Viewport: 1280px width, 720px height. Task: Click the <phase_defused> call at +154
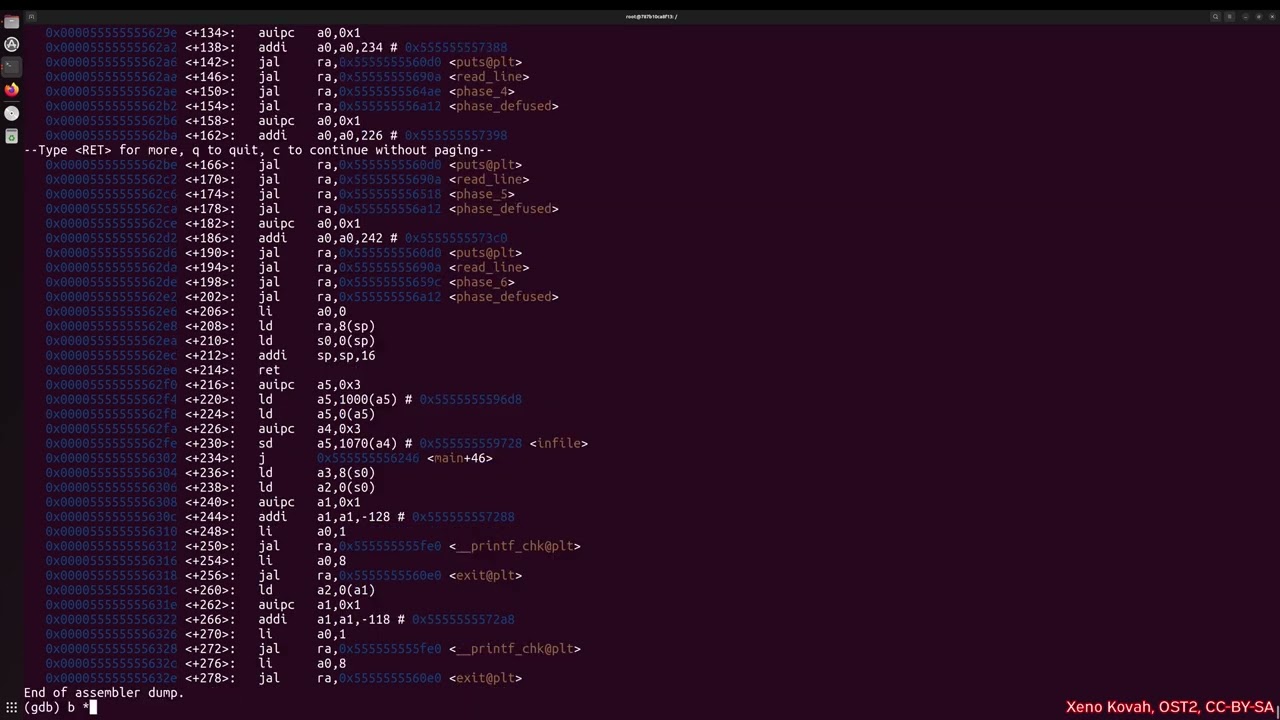tap(504, 106)
